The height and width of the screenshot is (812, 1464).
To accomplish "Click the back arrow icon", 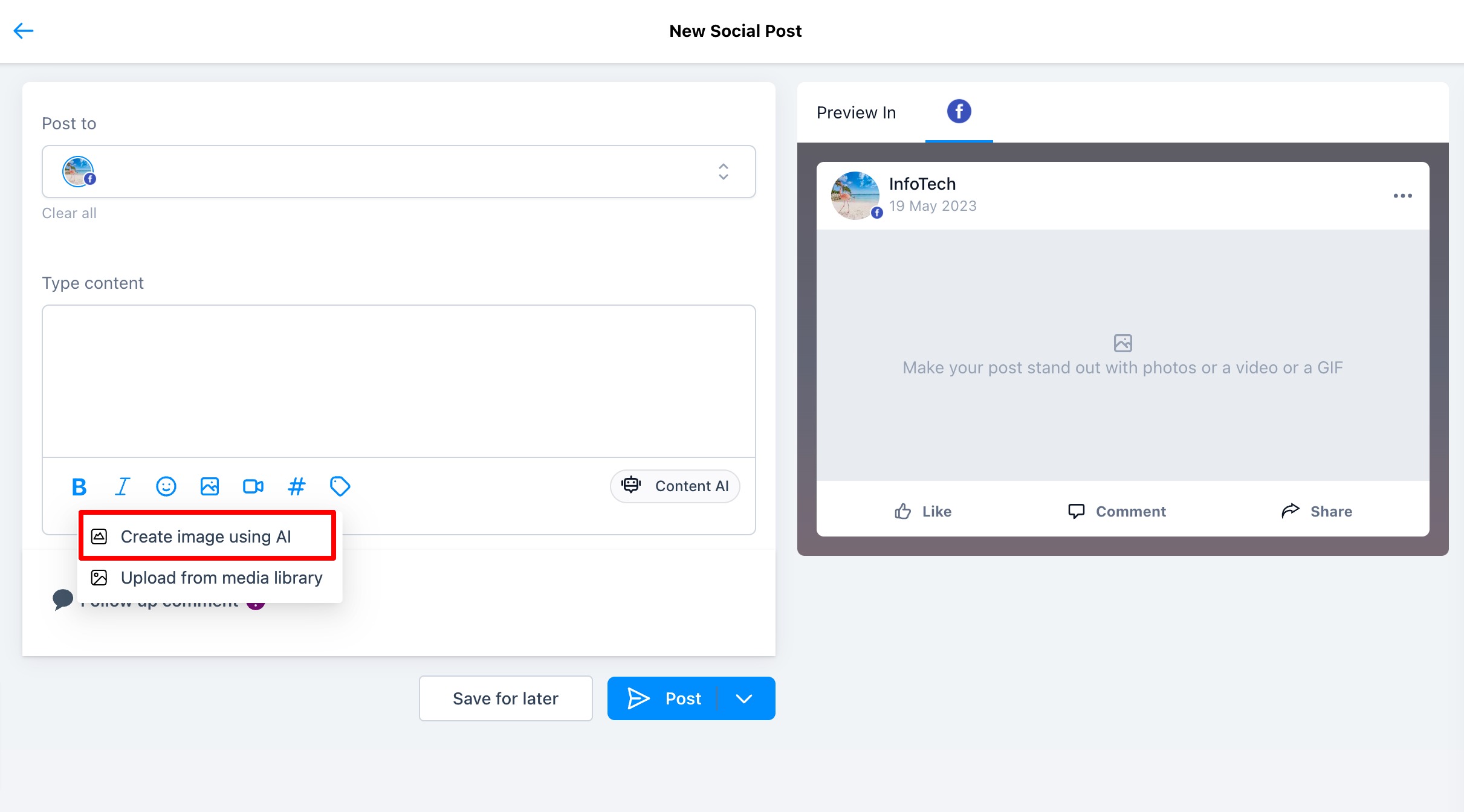I will 24,31.
